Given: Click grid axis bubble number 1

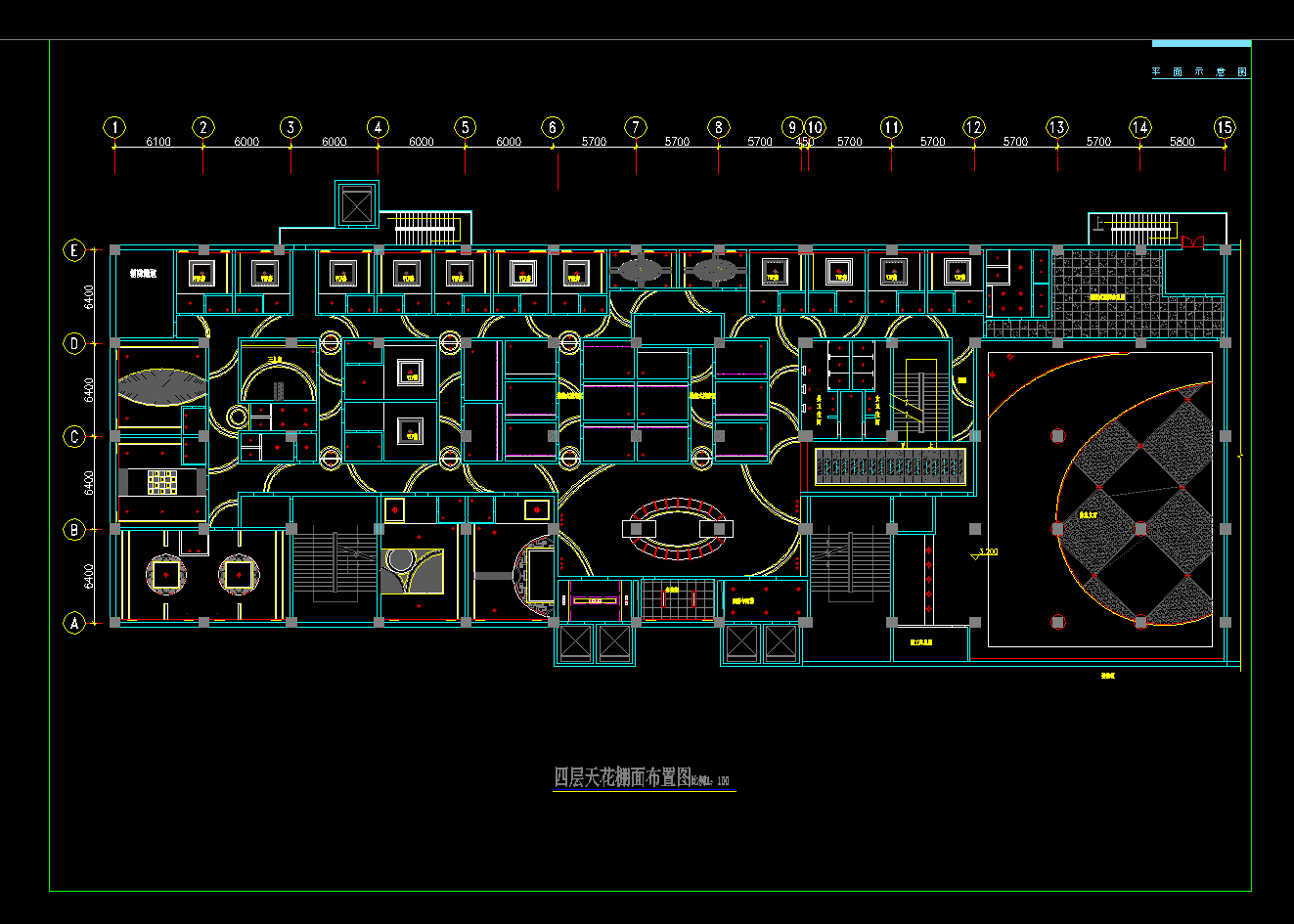Looking at the screenshot, I should coord(115,127).
